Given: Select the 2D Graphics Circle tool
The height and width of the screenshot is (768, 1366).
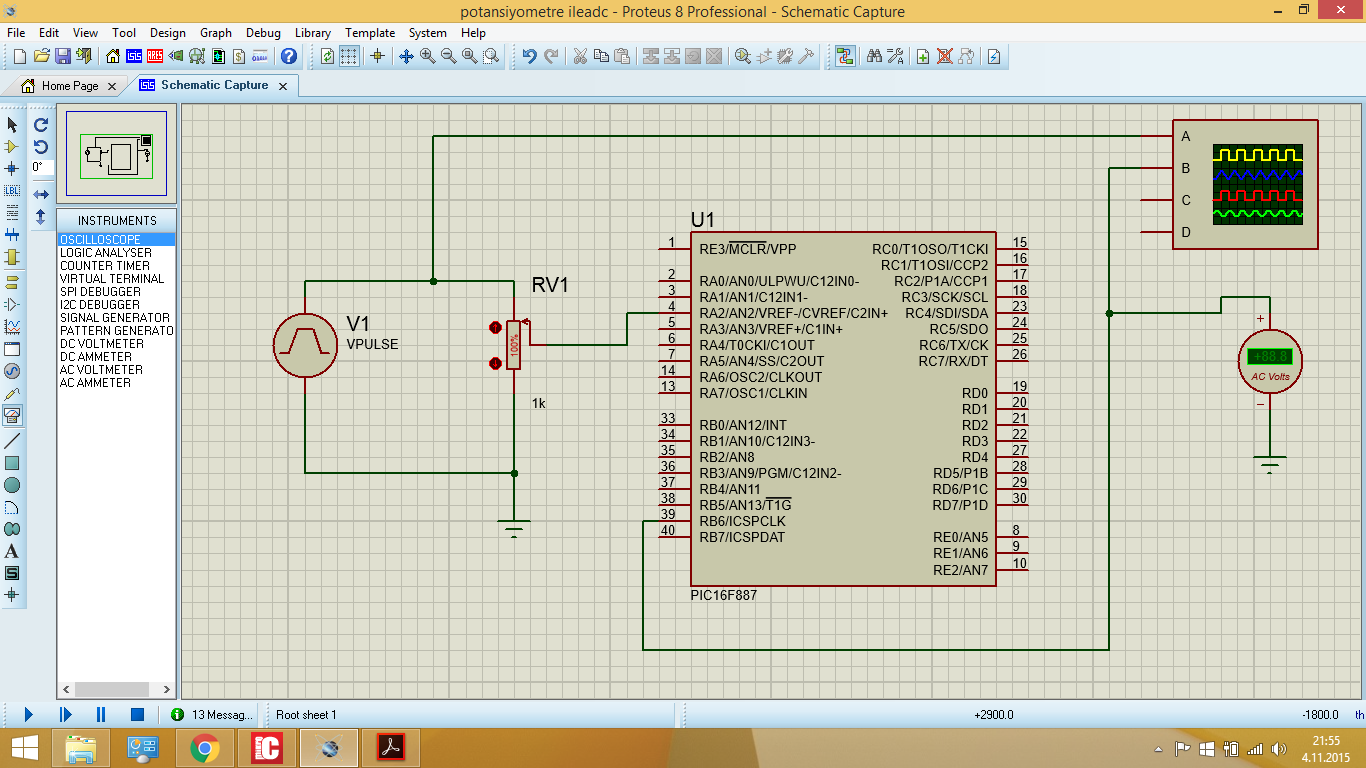Looking at the screenshot, I should 12,485.
